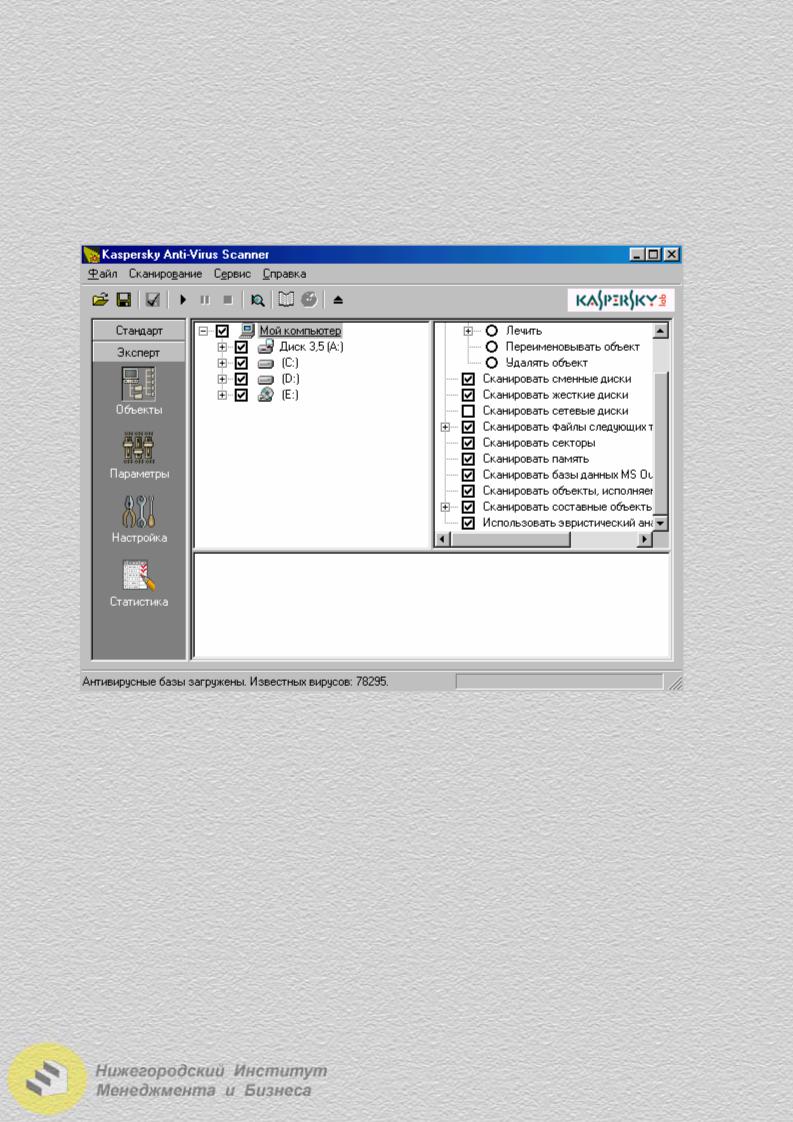Click the options list scroll-up arrow
Image resolution: width=793 pixels, height=1122 pixels.
(x=661, y=331)
